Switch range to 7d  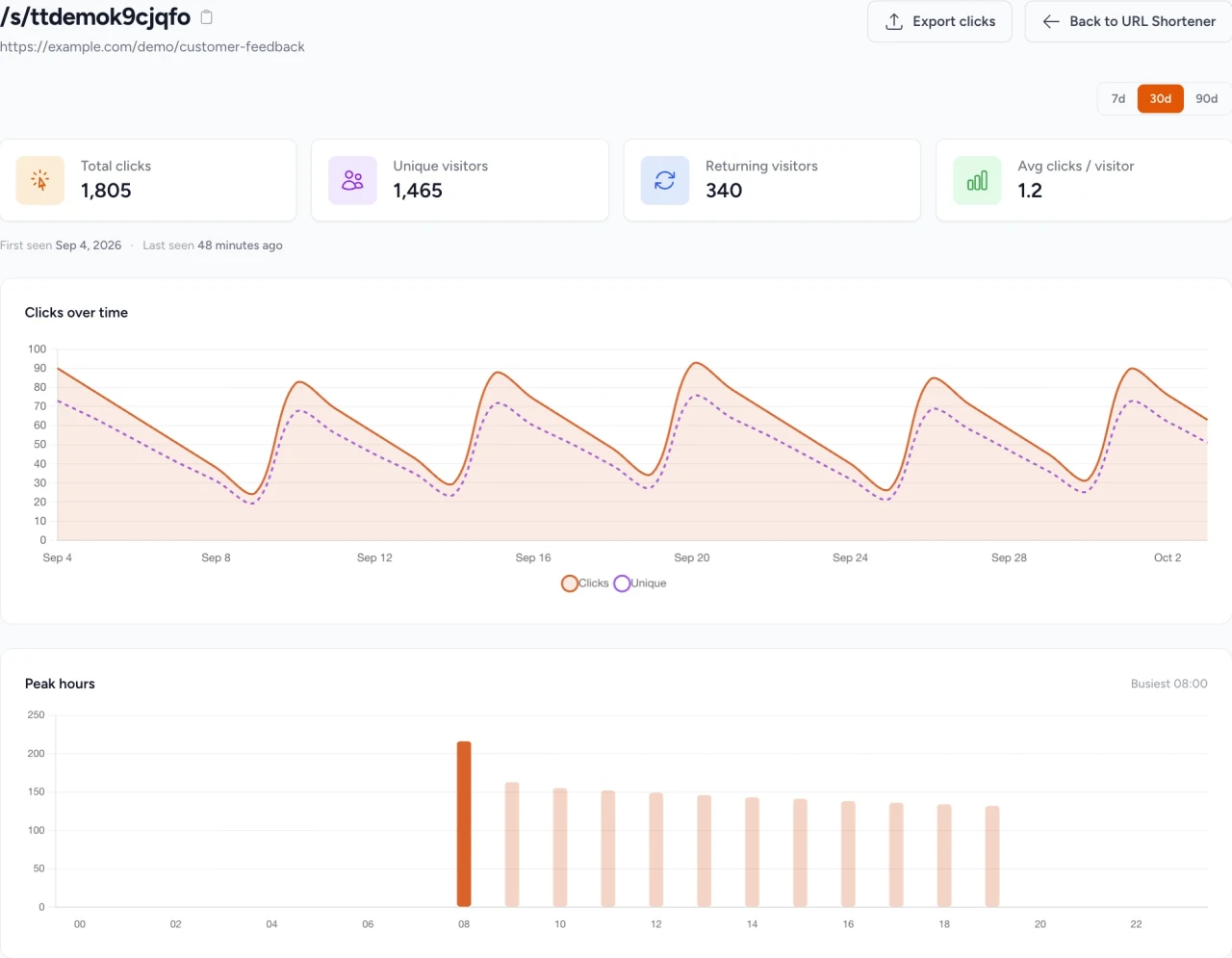[1118, 98]
